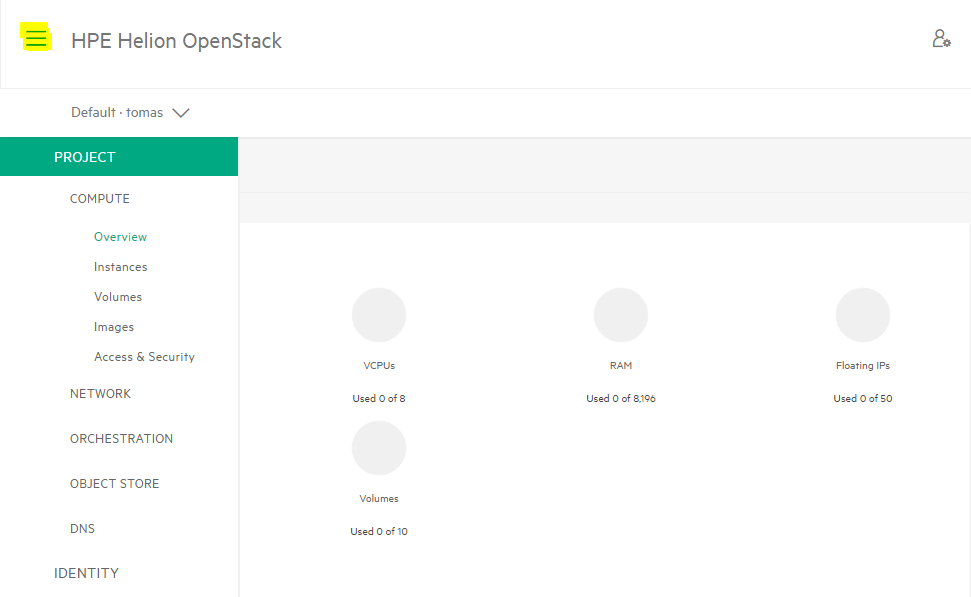Select the 'Used 0 of 10' text
Viewport: 971px width, 597px height.
tap(379, 531)
